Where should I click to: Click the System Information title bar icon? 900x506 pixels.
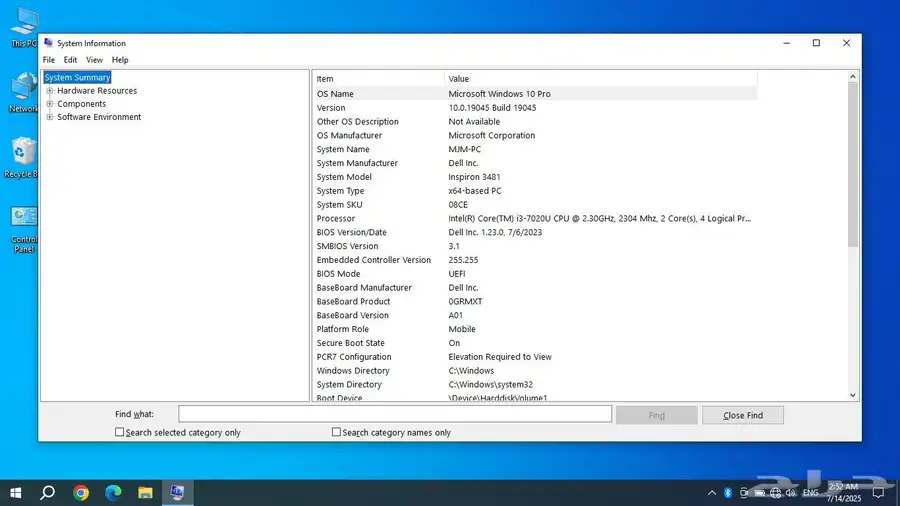pyautogui.click(x=48, y=43)
